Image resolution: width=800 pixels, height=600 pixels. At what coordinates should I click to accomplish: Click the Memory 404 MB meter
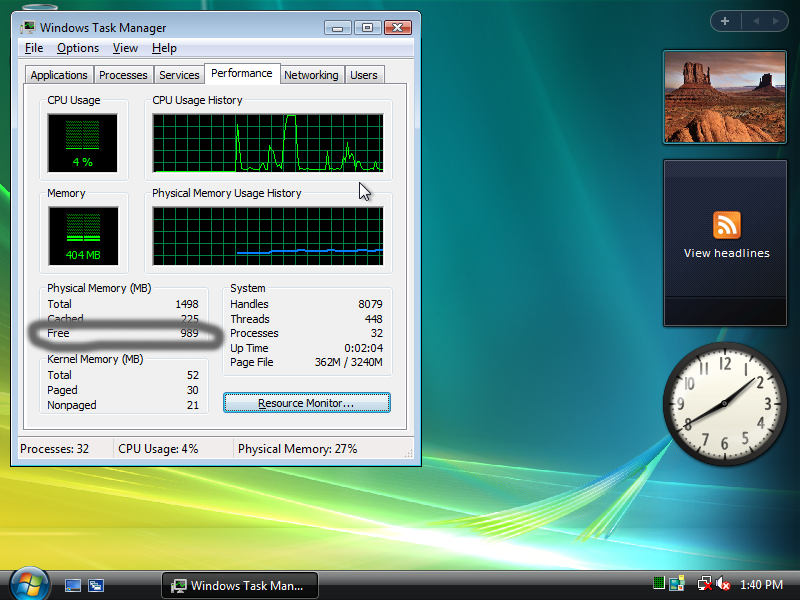(83, 236)
